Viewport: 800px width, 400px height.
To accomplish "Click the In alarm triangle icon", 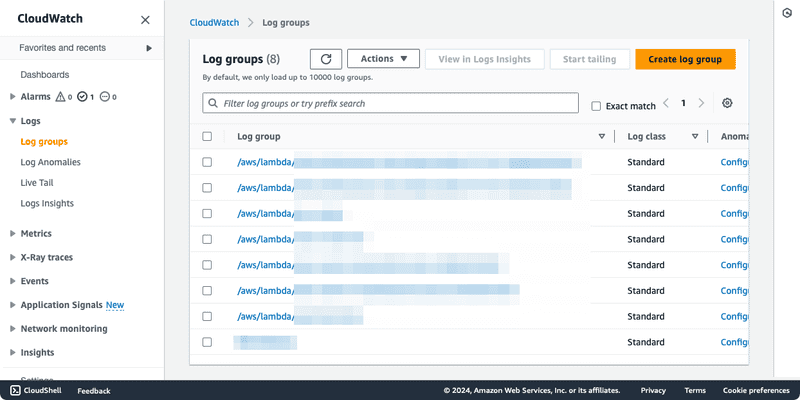I will (x=60, y=96).
